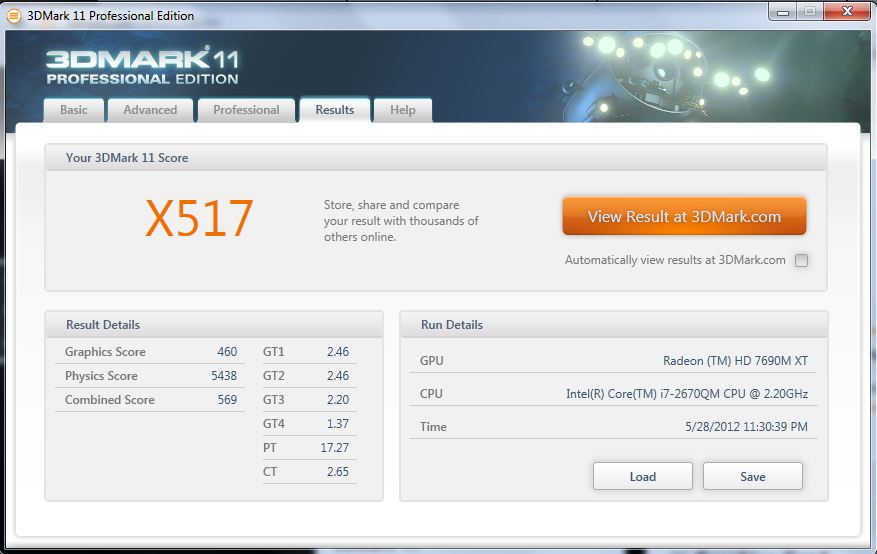The width and height of the screenshot is (877, 554).
Task: Click the Physics Score label
Action: (x=101, y=376)
